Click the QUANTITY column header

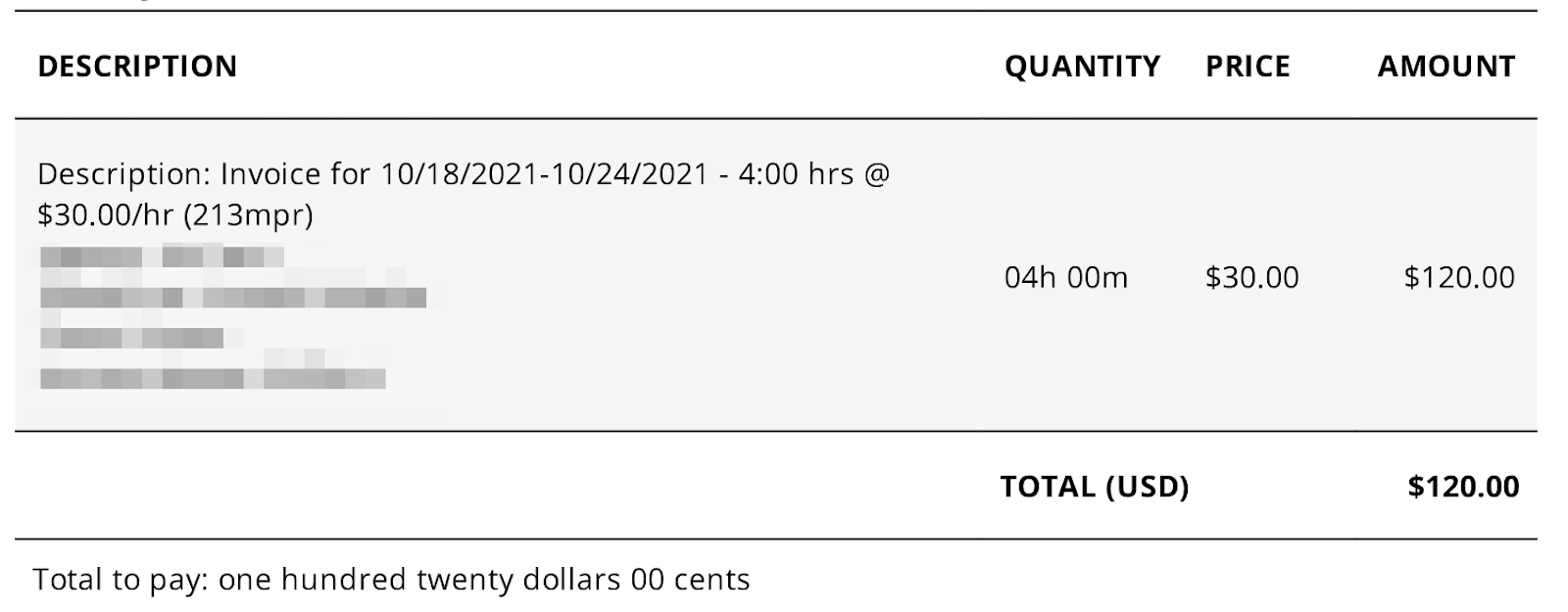[1082, 67]
